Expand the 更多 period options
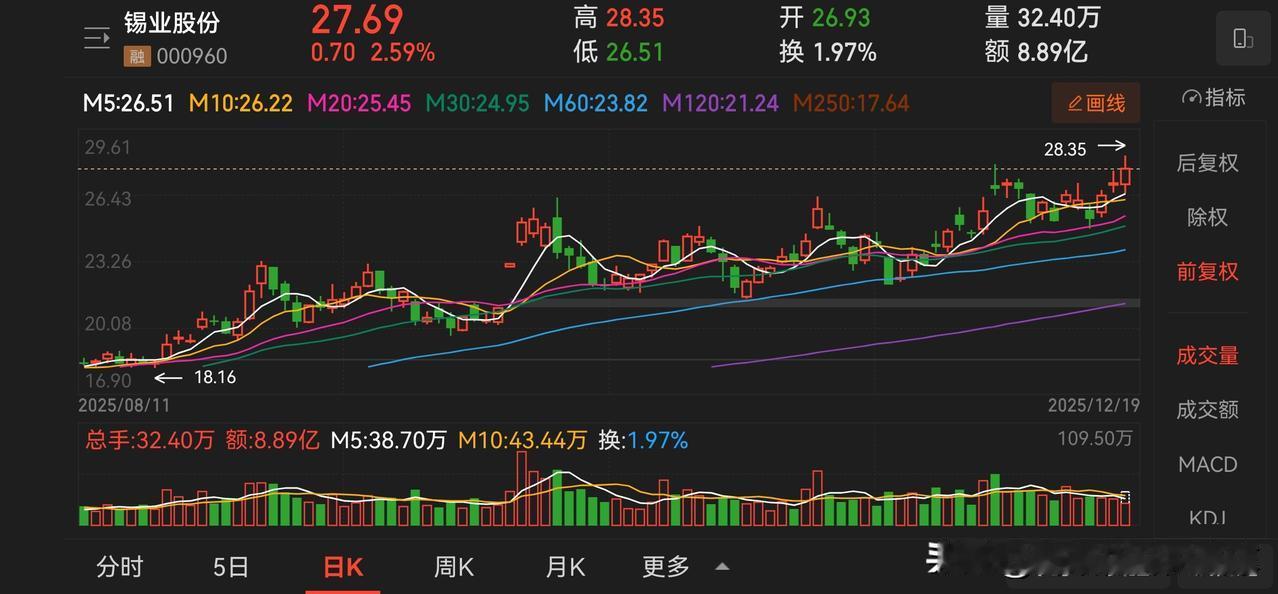This screenshot has width=1278, height=594. click(685, 567)
